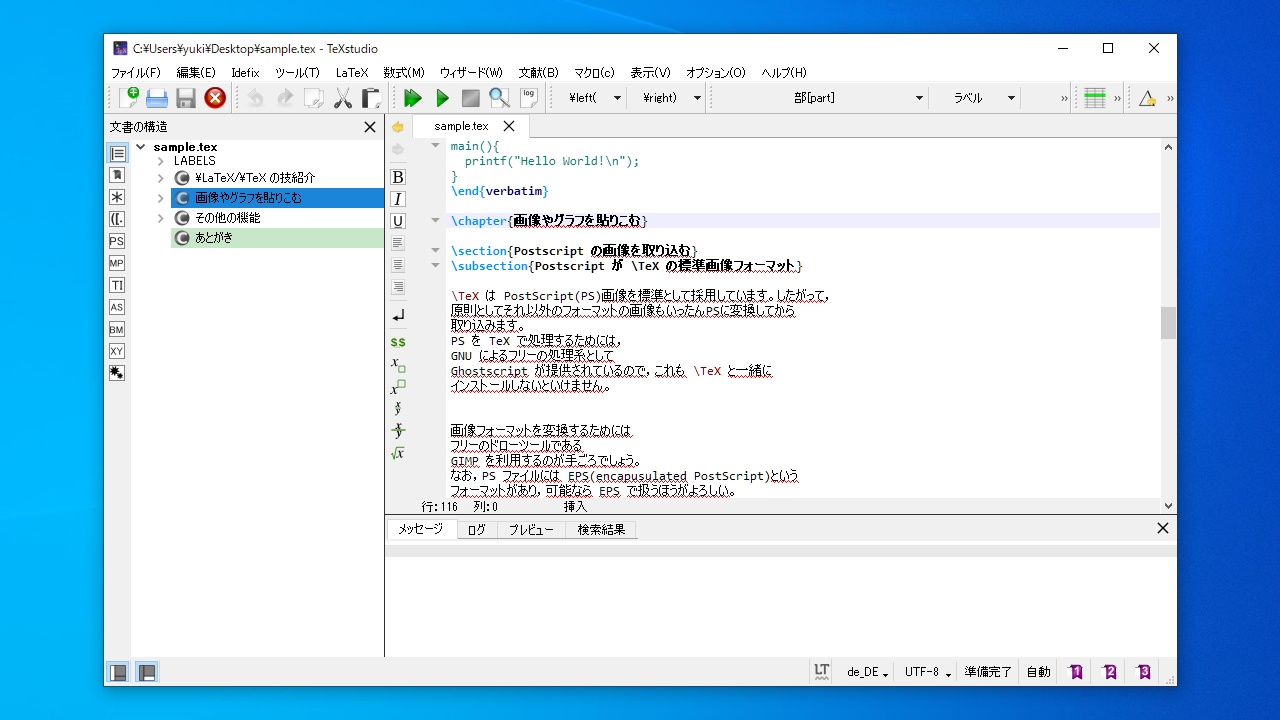Image resolution: width=1280 pixels, height=720 pixels.
Task: Open the LaTeX menu
Action: coord(352,73)
